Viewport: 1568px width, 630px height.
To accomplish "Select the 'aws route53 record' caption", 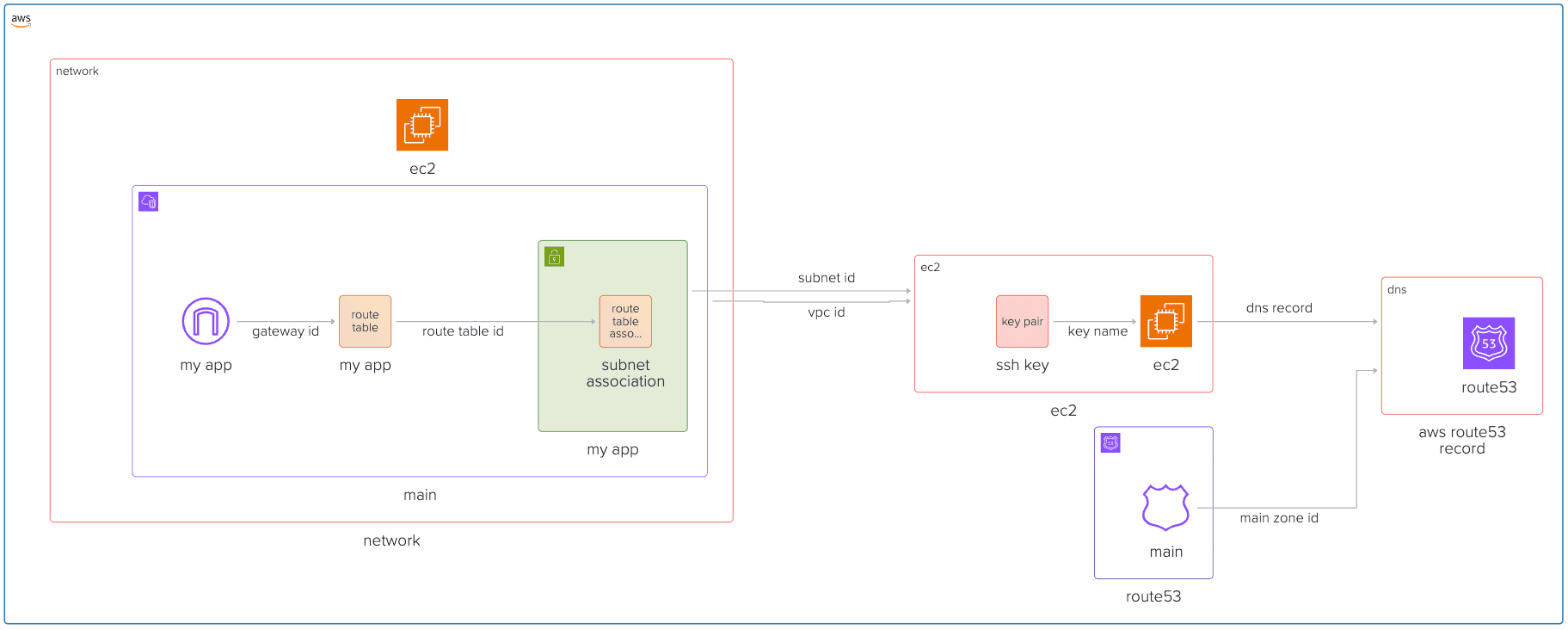I will click(1462, 441).
